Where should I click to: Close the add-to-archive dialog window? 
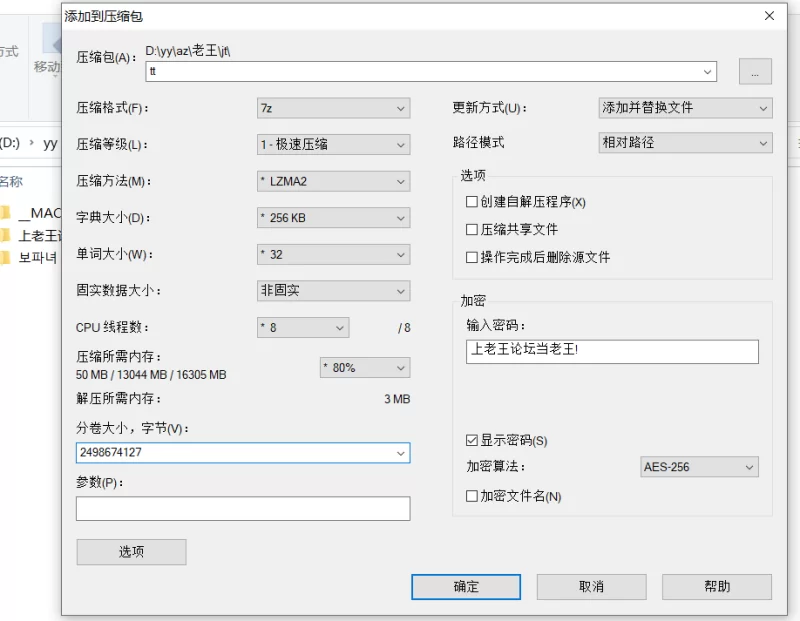pyautogui.click(x=769, y=16)
